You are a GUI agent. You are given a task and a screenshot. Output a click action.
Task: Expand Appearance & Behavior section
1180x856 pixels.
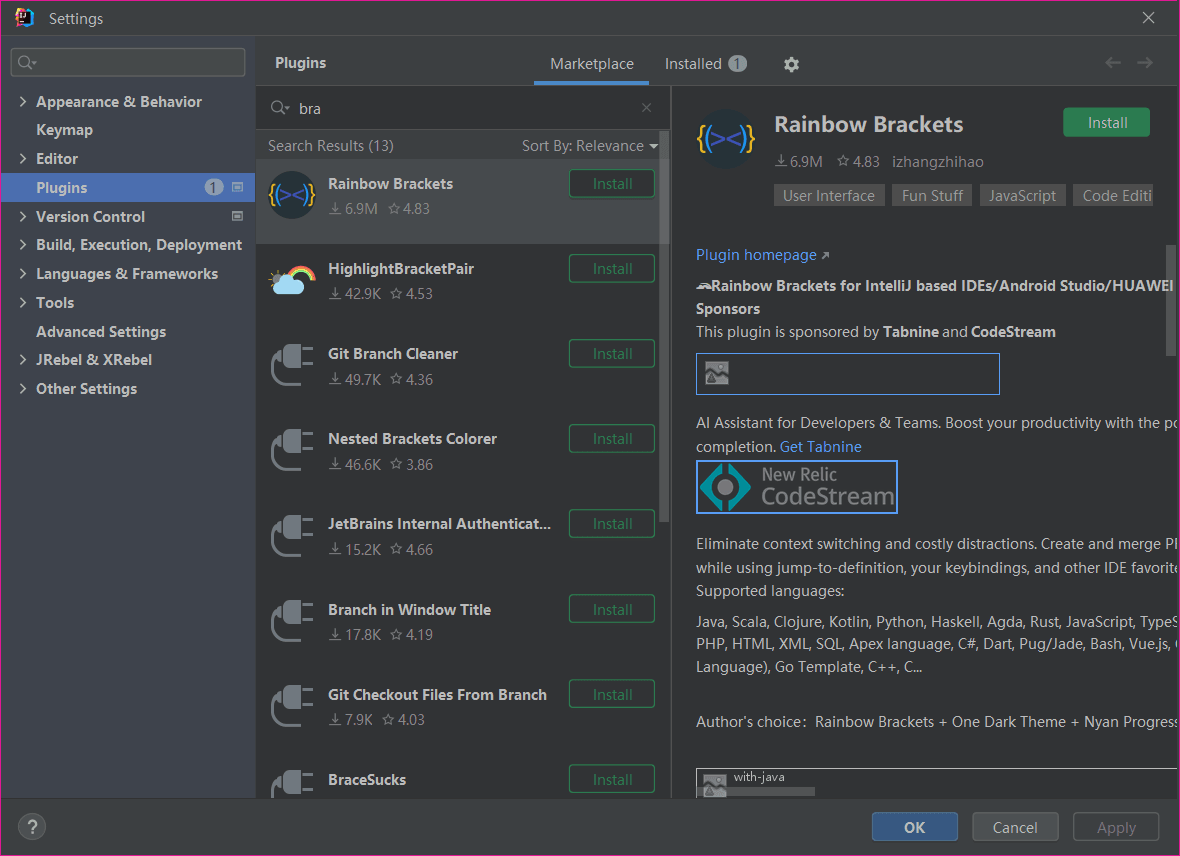[23, 101]
